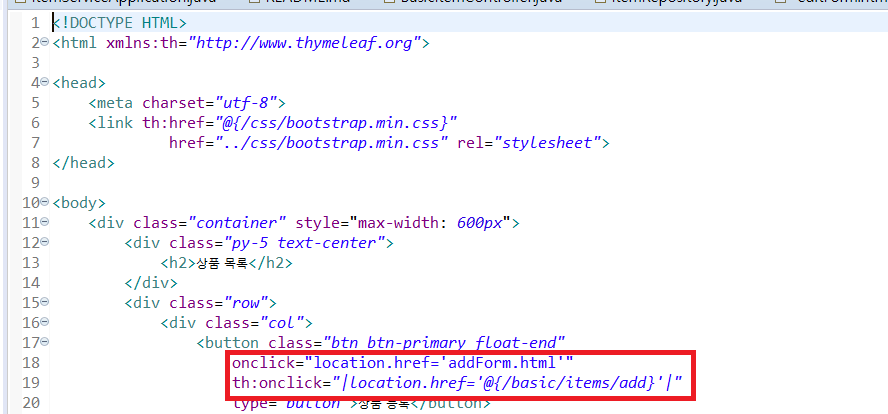
Task: Click the "py-5 text-center" class value
Action: point(304,242)
